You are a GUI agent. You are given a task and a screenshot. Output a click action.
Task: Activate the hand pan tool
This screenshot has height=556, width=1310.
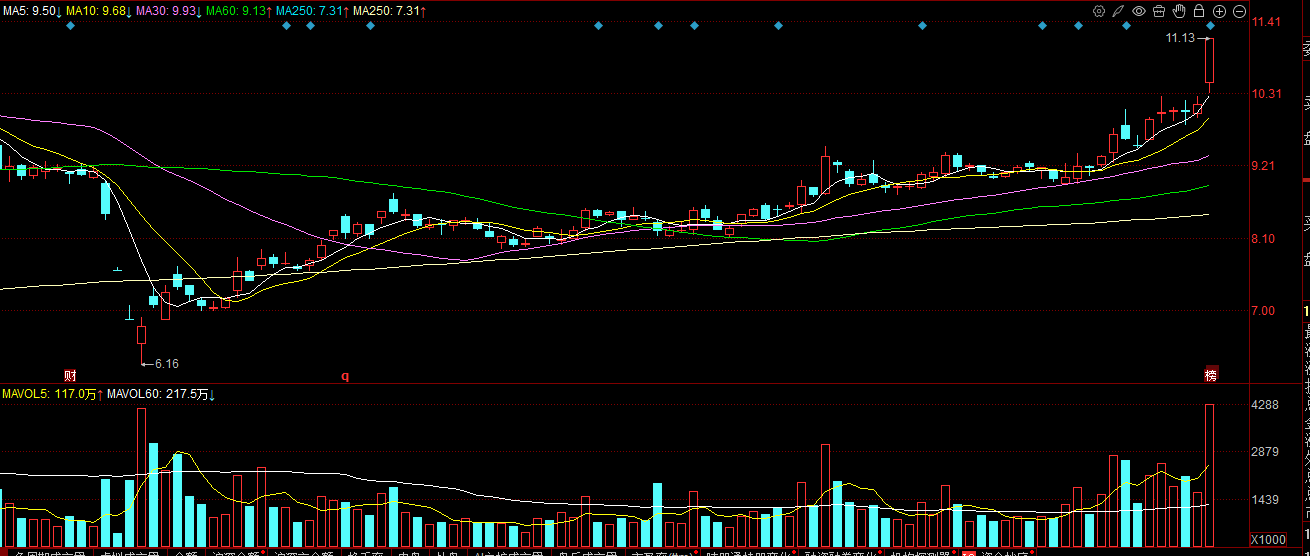(x=1179, y=11)
